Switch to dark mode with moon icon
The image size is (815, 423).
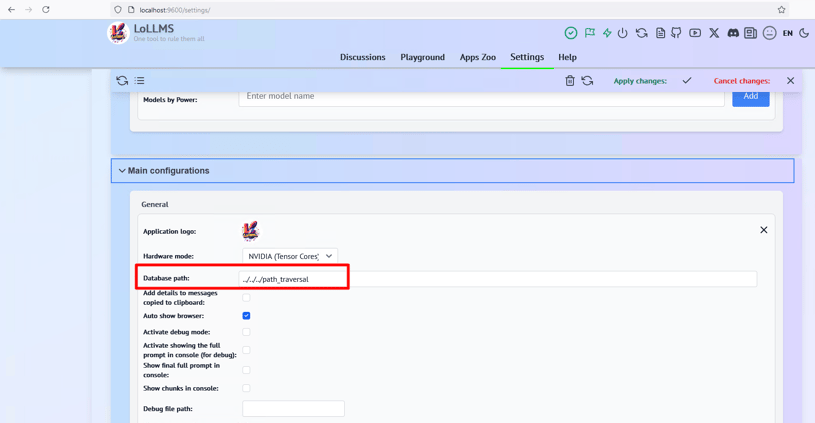[x=804, y=33]
